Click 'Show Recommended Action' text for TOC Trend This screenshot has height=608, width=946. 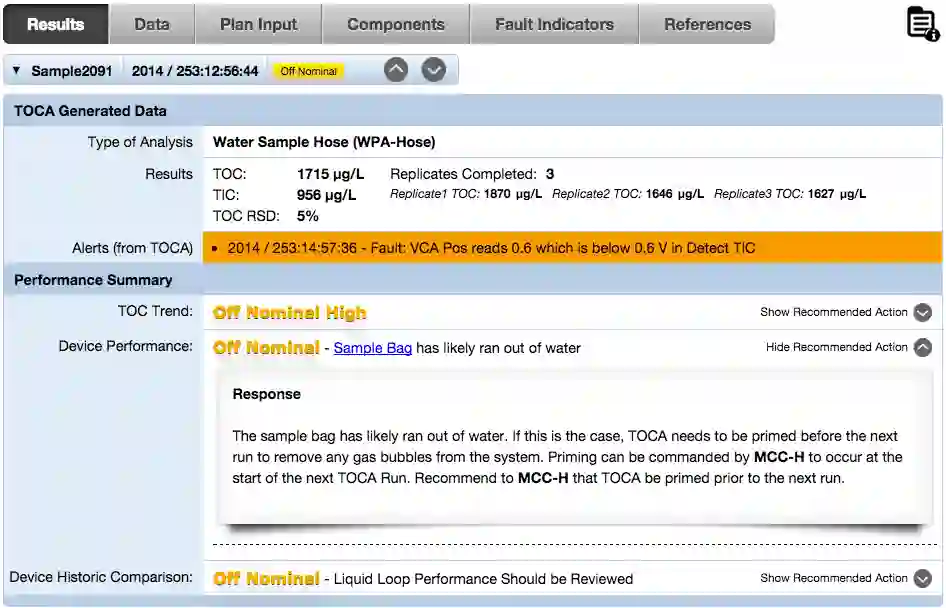[x=834, y=312]
